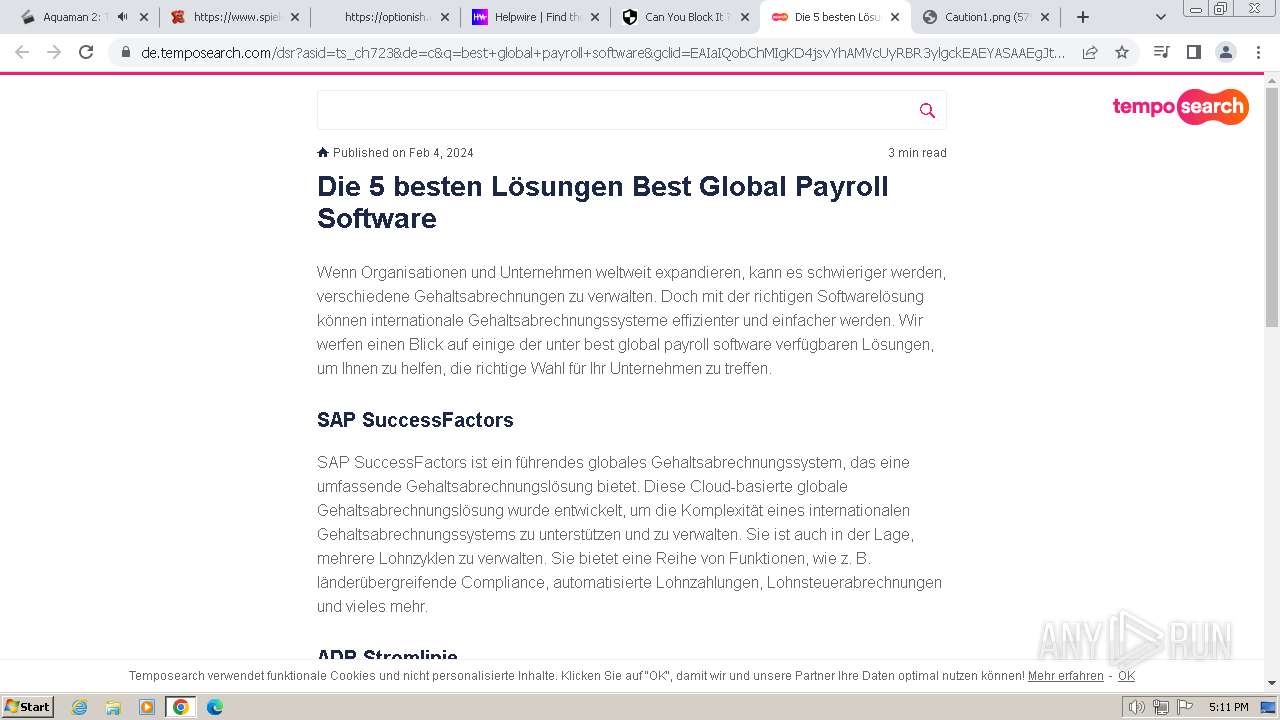Click the scrollbar up arrow

(1271, 80)
